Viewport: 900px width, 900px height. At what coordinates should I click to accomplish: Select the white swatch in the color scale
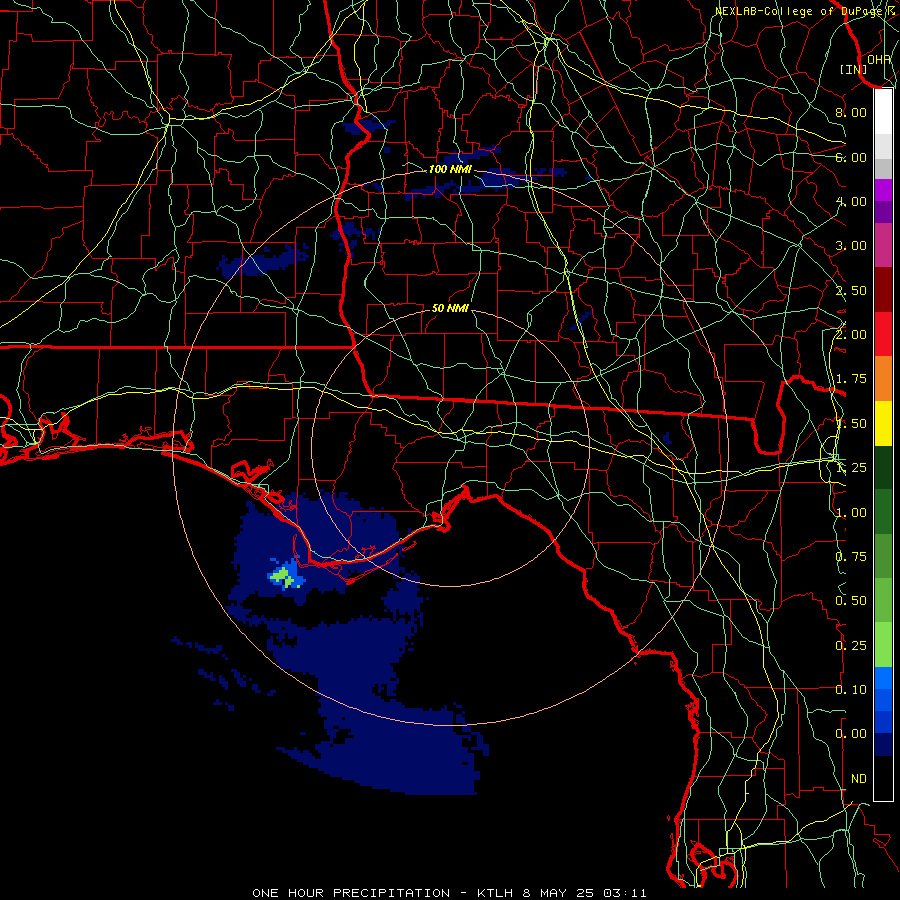pyautogui.click(x=883, y=111)
